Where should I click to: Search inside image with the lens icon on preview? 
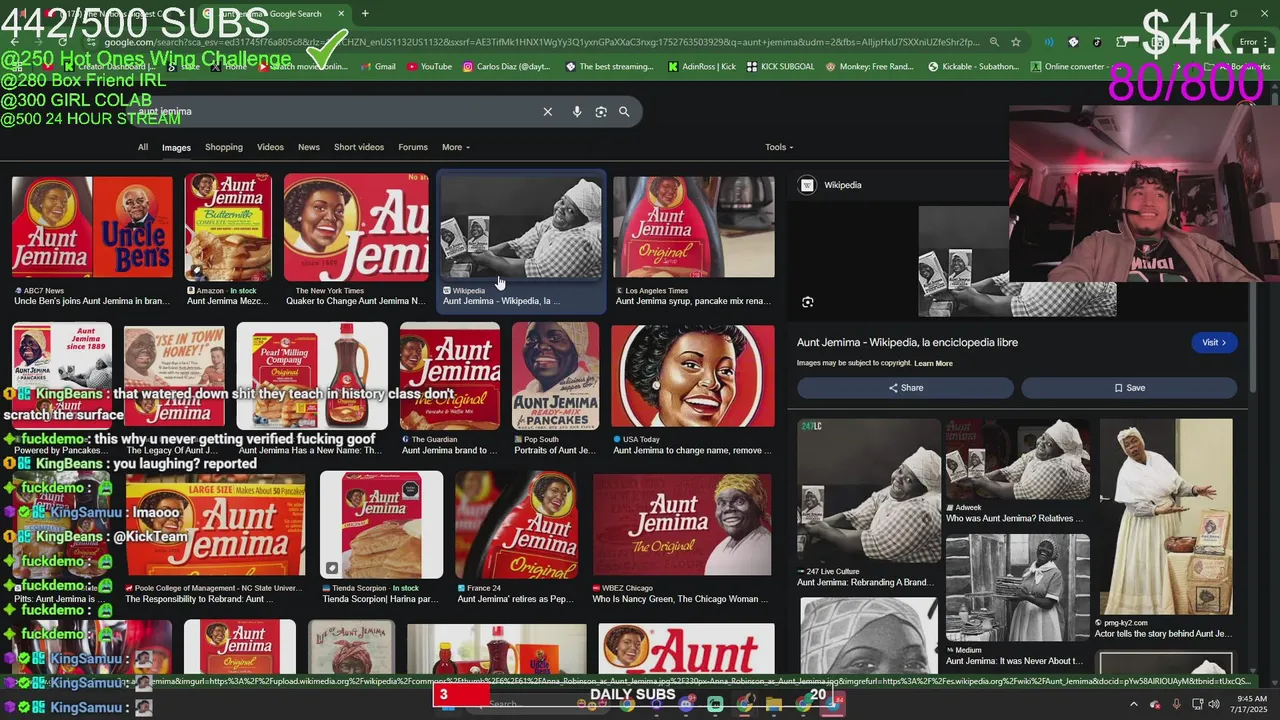click(808, 302)
